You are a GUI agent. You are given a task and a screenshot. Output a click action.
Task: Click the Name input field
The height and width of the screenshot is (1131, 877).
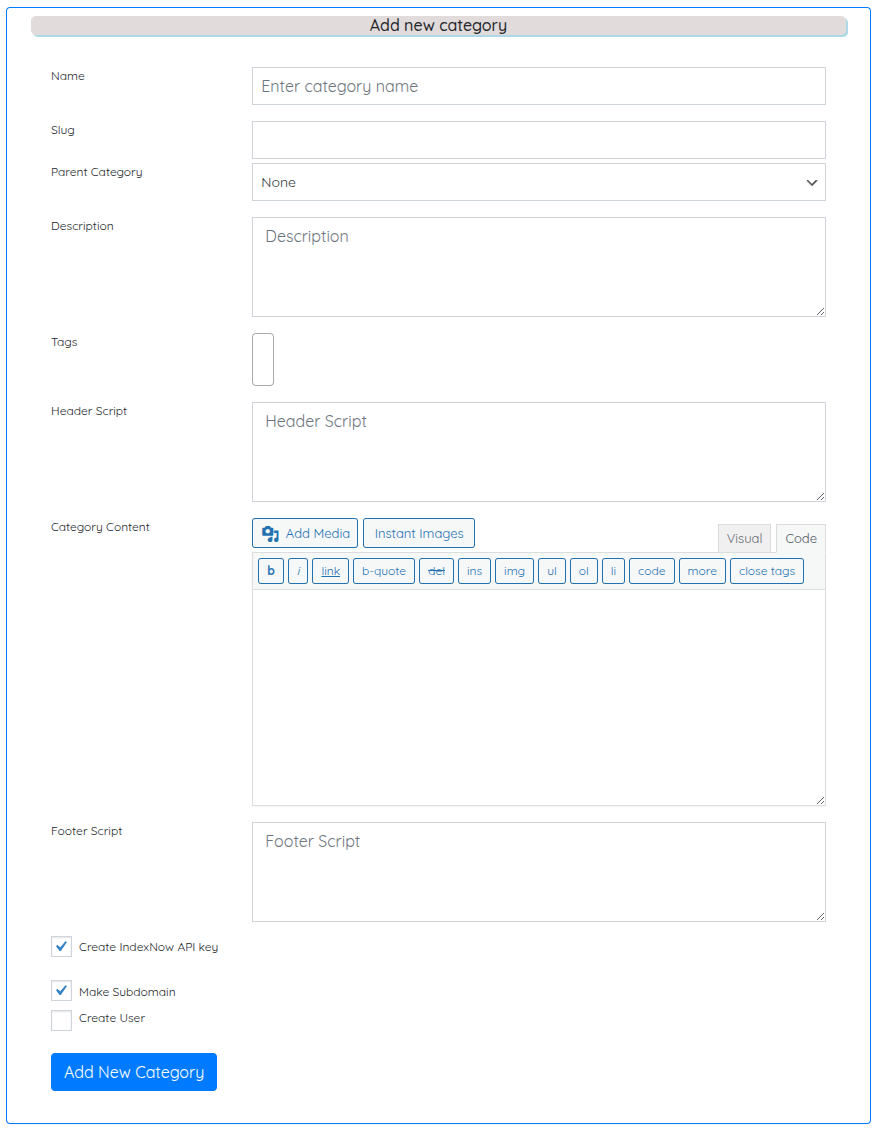(538, 86)
